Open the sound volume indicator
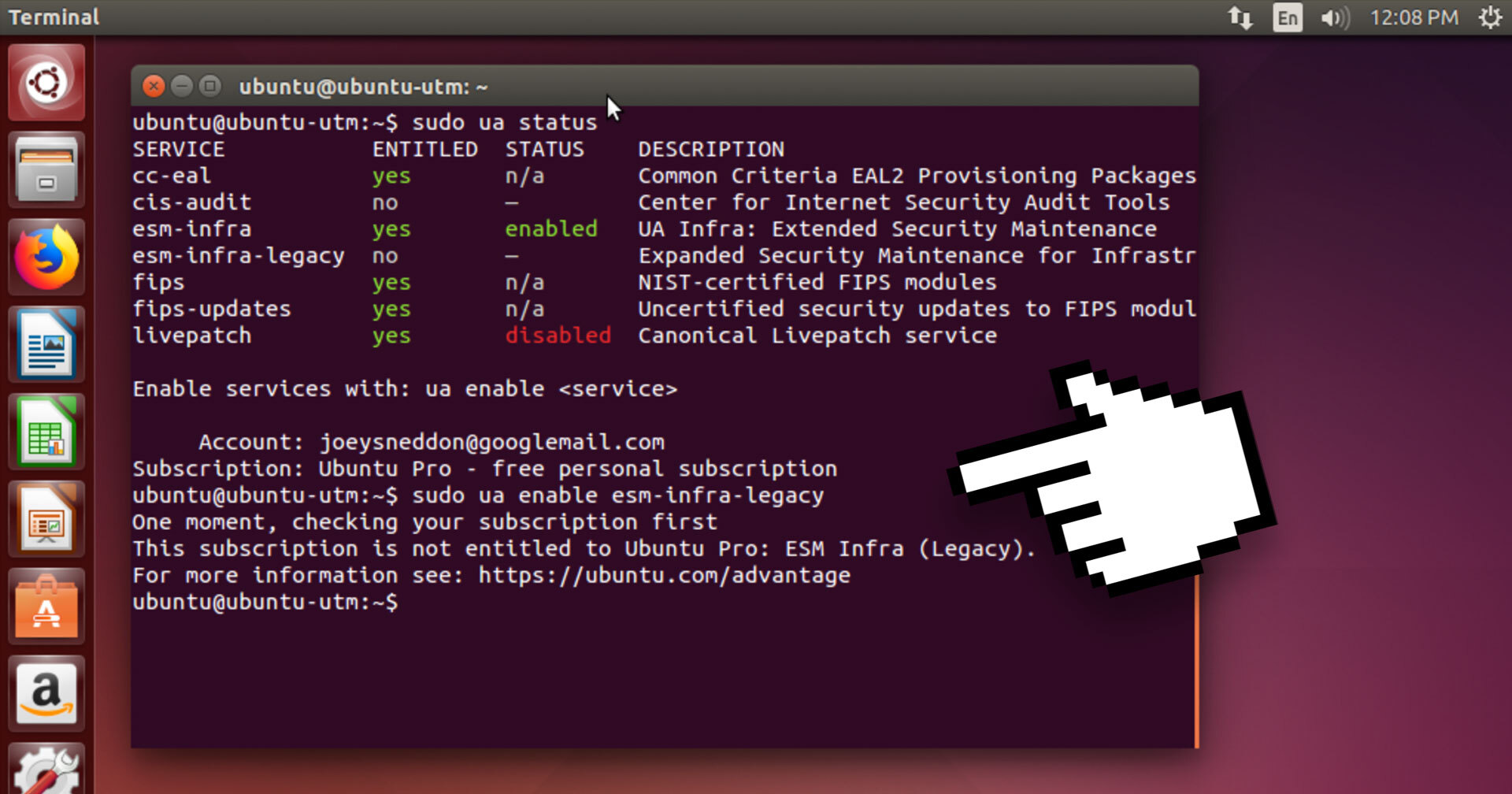The height and width of the screenshot is (794, 1512). tap(1335, 17)
